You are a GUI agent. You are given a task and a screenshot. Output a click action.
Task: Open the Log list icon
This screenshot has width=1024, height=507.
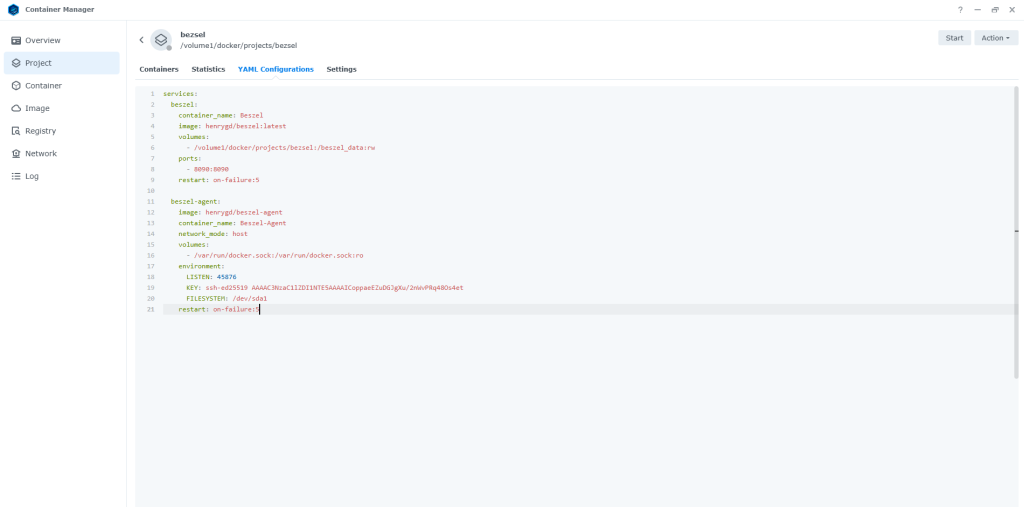pos(16,176)
